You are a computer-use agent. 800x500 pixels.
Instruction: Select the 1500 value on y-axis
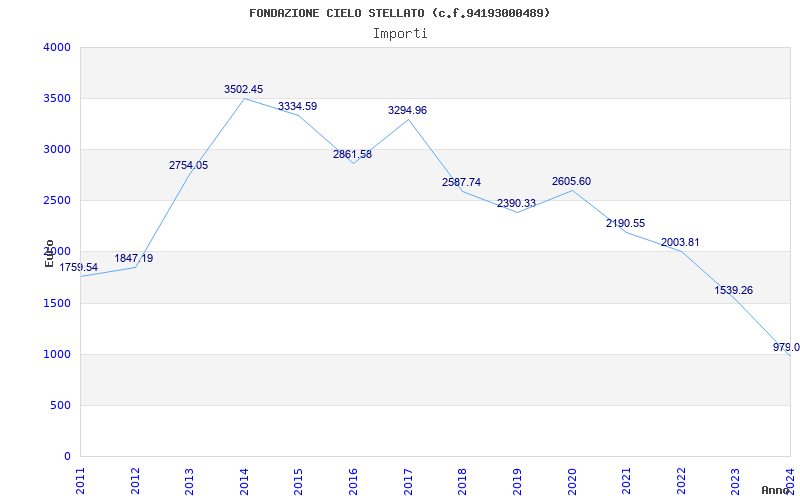(x=57, y=303)
